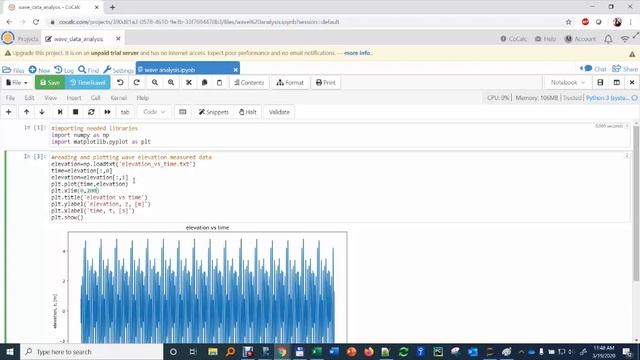Open the Account page

pyautogui.click(x=580, y=39)
